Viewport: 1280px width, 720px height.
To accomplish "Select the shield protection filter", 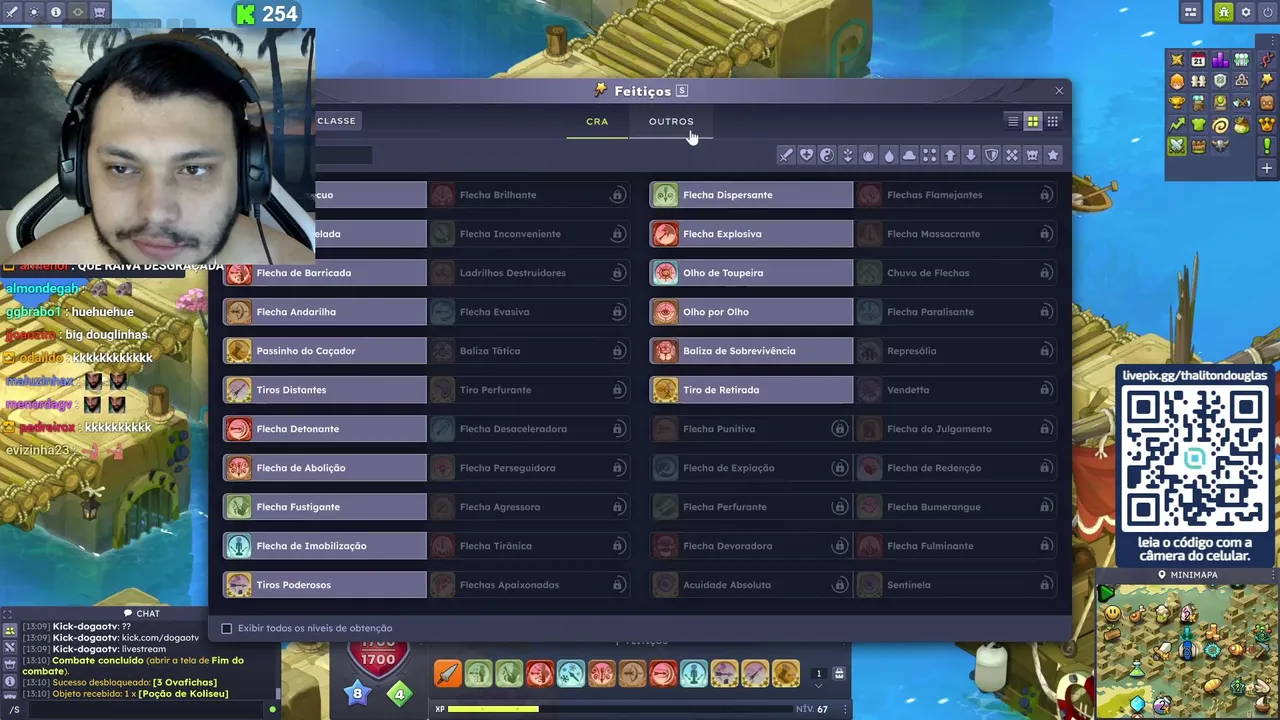I will [991, 155].
